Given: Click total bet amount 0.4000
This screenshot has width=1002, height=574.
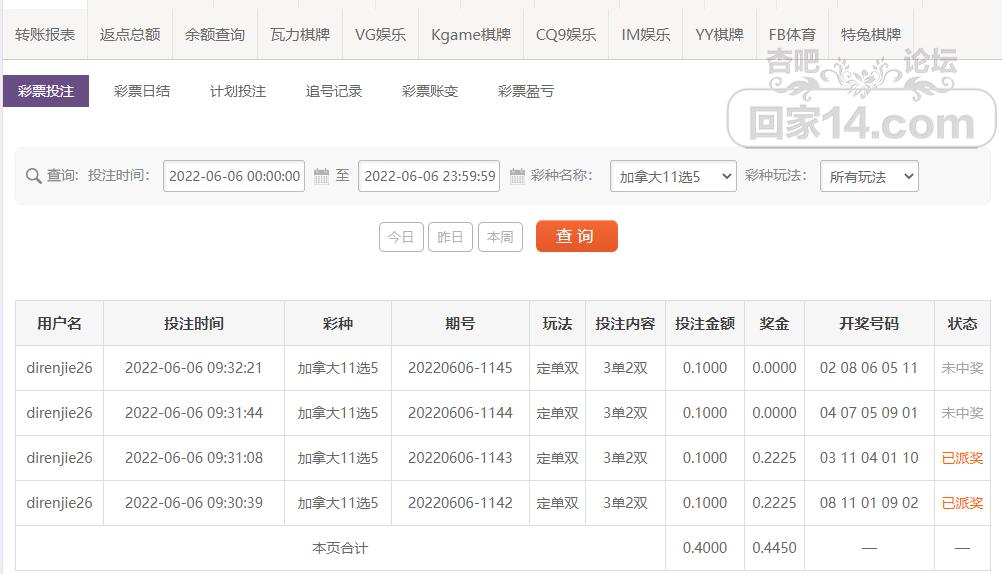Looking at the screenshot, I should (705, 548).
